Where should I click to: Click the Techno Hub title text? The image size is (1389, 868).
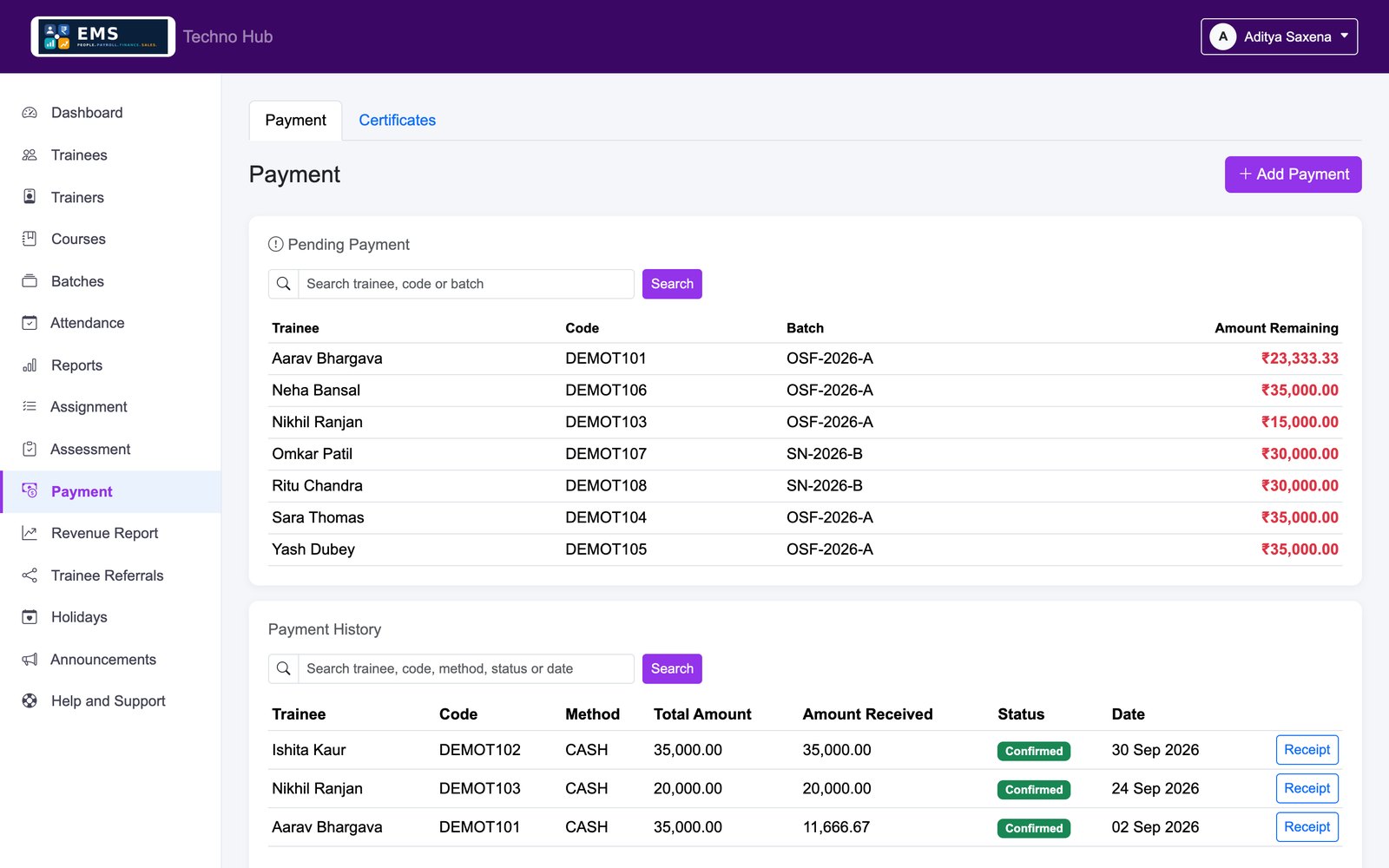pyautogui.click(x=227, y=36)
